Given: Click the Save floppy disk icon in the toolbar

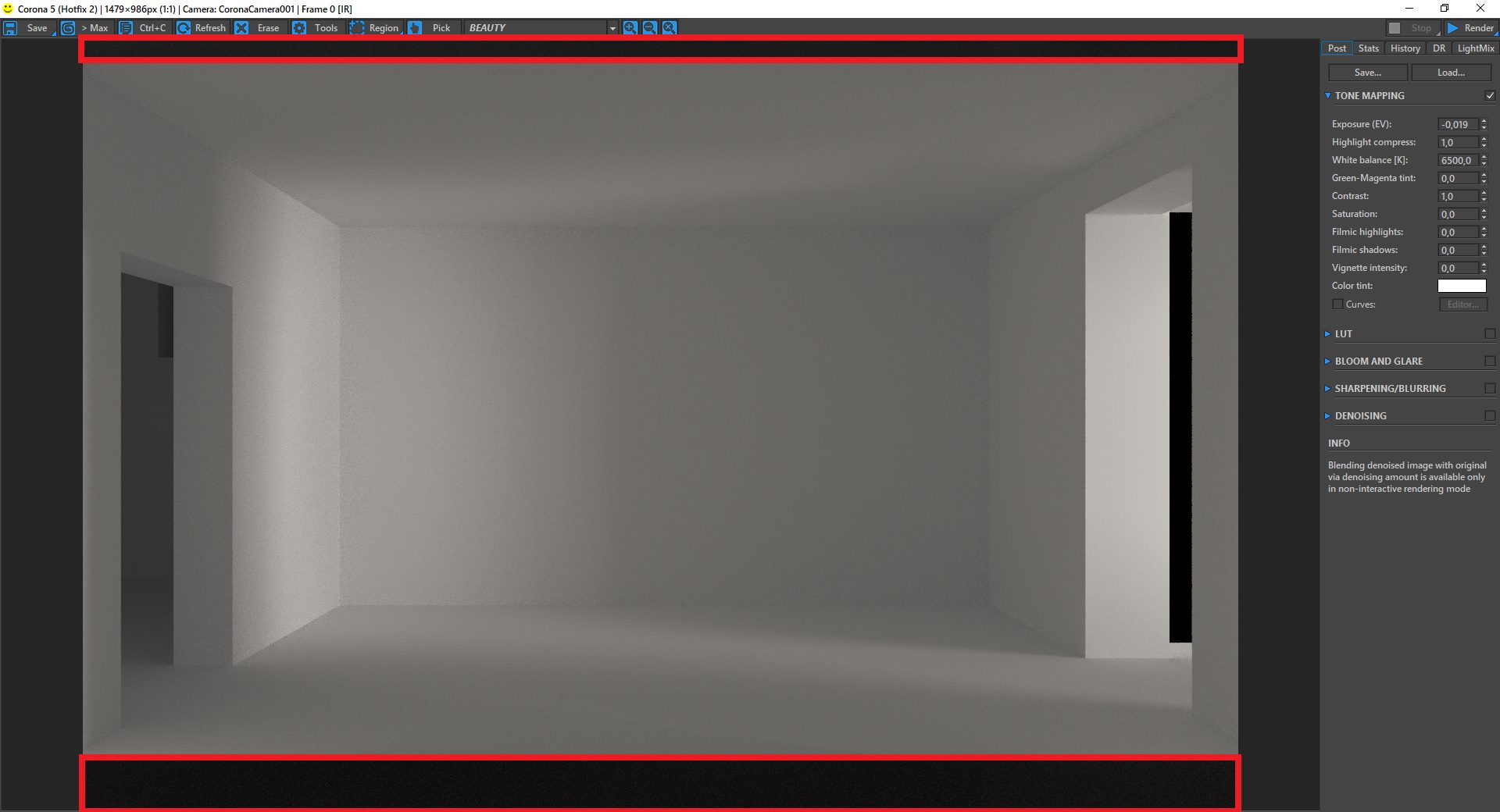Looking at the screenshot, I should point(10,28).
